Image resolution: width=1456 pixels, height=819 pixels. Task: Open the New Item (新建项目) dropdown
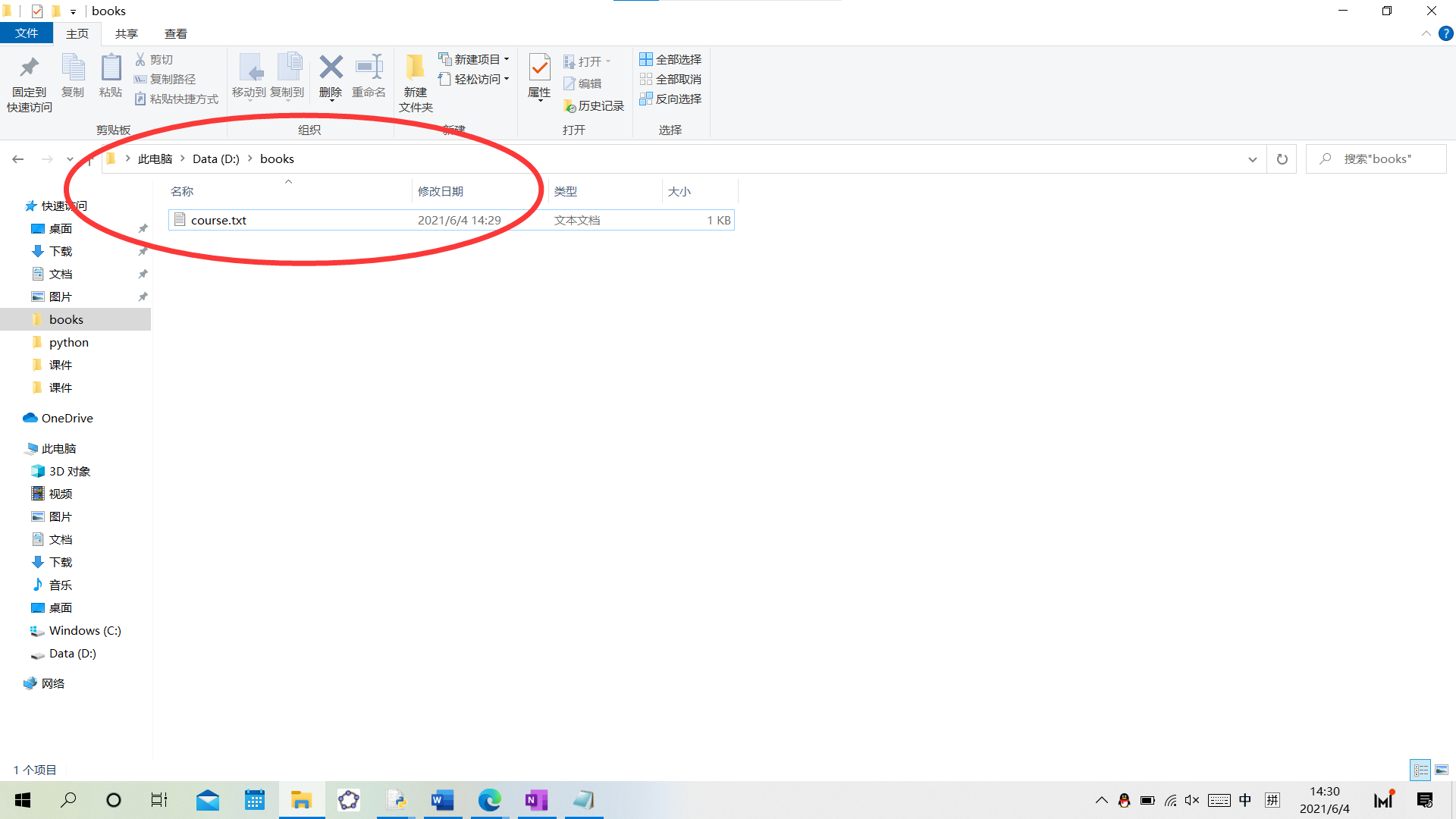click(x=475, y=59)
